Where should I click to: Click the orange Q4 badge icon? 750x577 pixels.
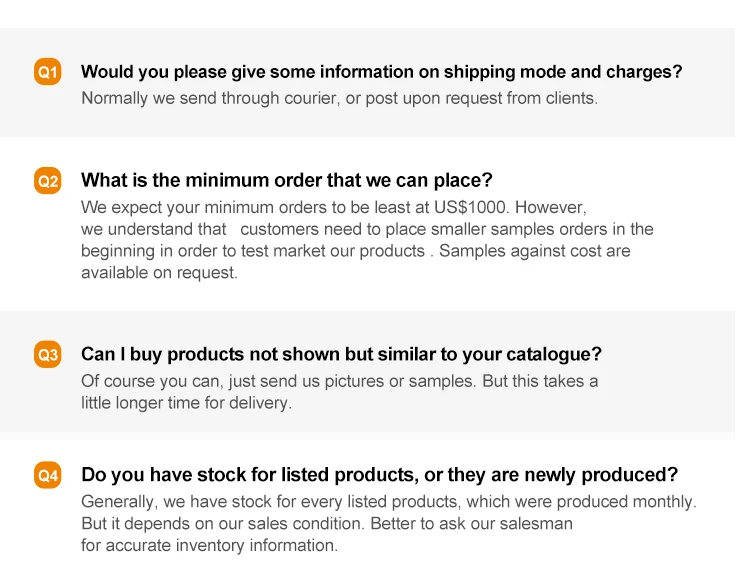(x=48, y=475)
